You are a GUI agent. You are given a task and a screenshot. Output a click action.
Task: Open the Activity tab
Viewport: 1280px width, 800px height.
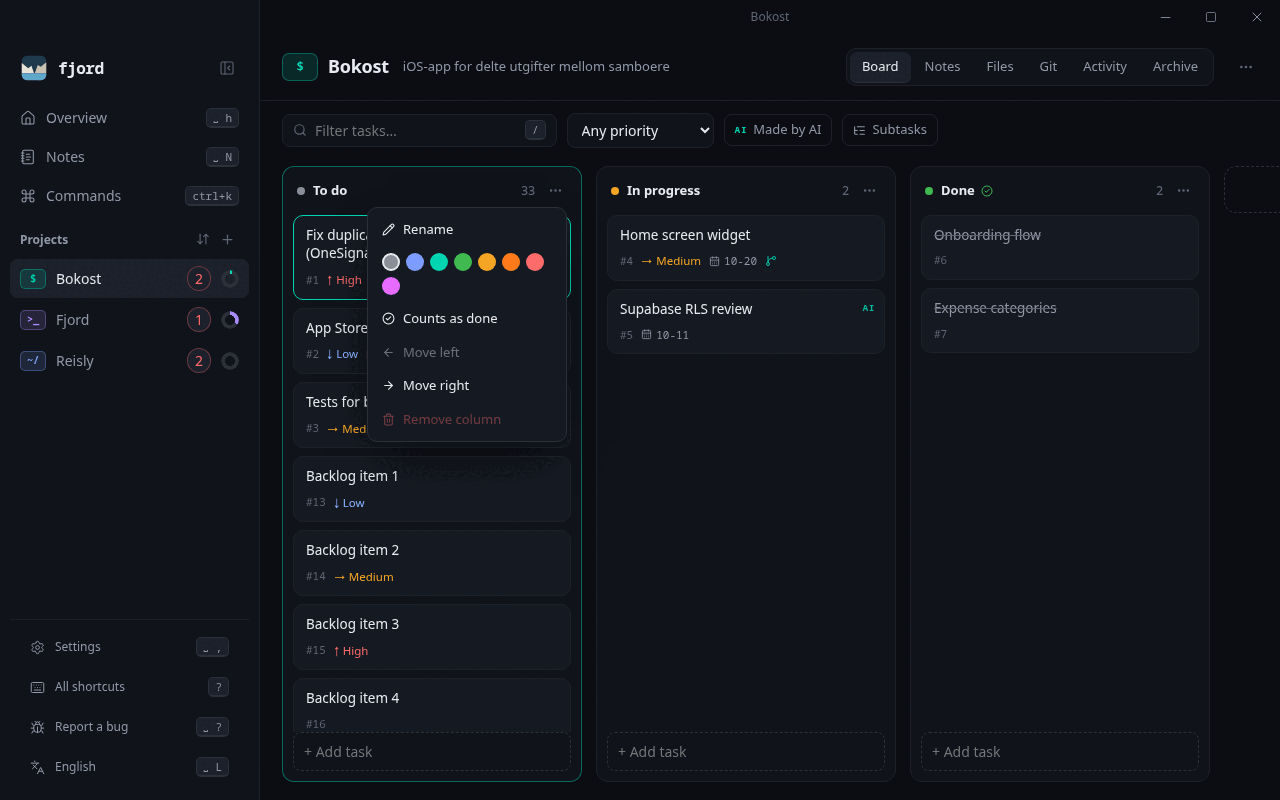1105,67
